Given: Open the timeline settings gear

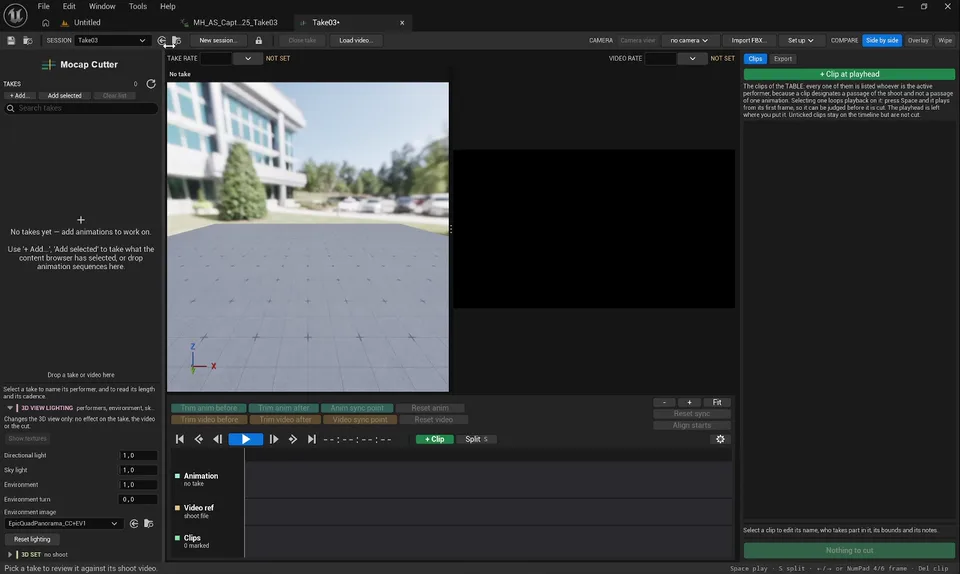Looking at the screenshot, I should pyautogui.click(x=720, y=439).
